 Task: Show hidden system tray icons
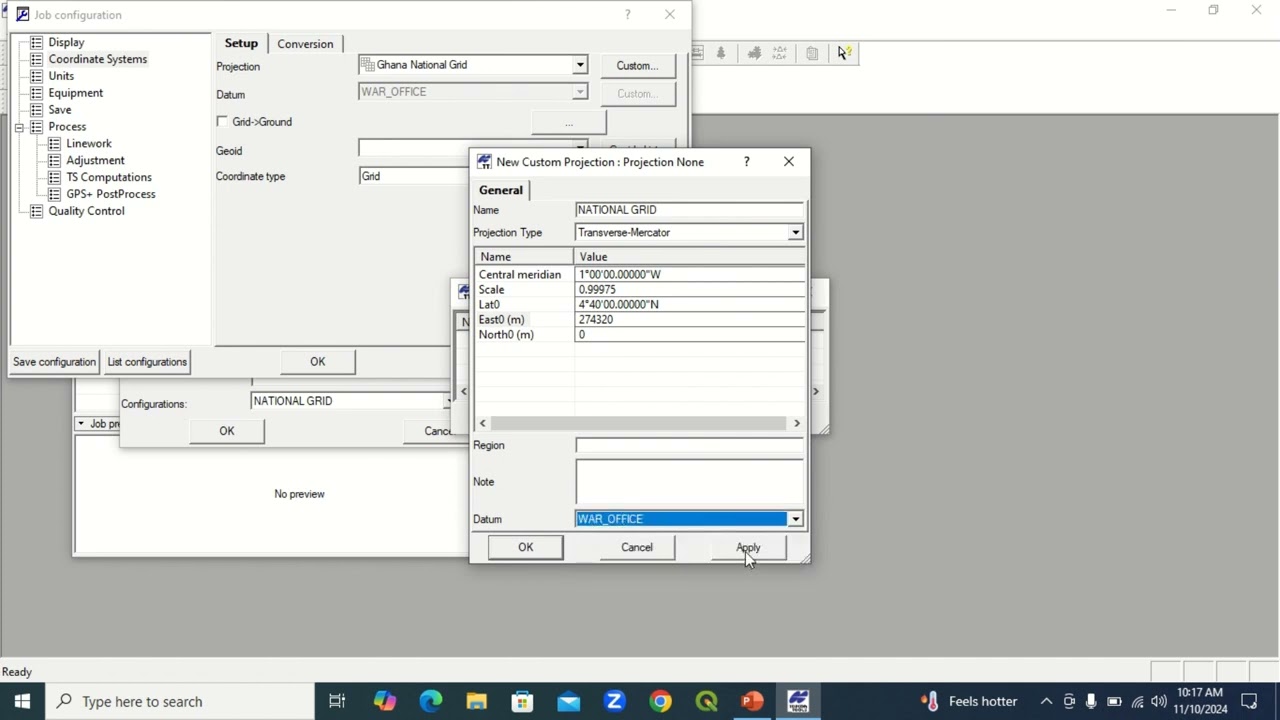(1046, 701)
